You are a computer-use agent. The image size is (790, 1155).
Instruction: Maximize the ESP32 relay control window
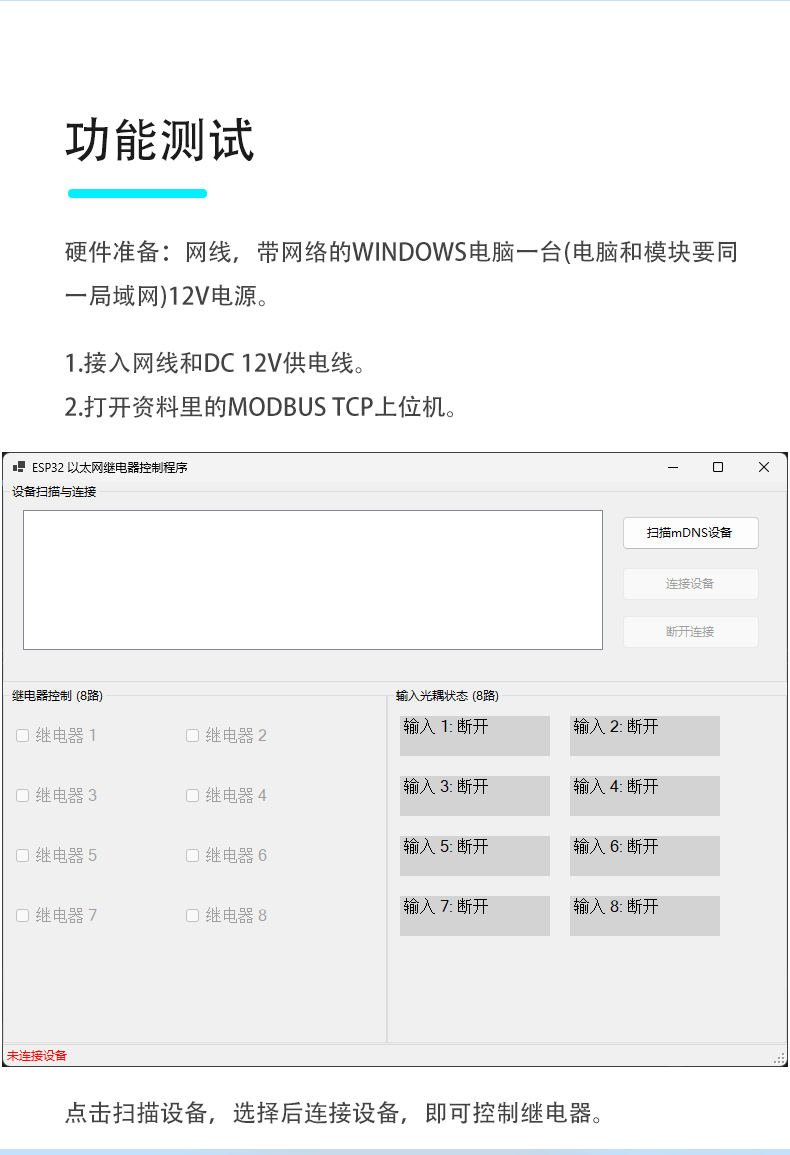[717, 467]
